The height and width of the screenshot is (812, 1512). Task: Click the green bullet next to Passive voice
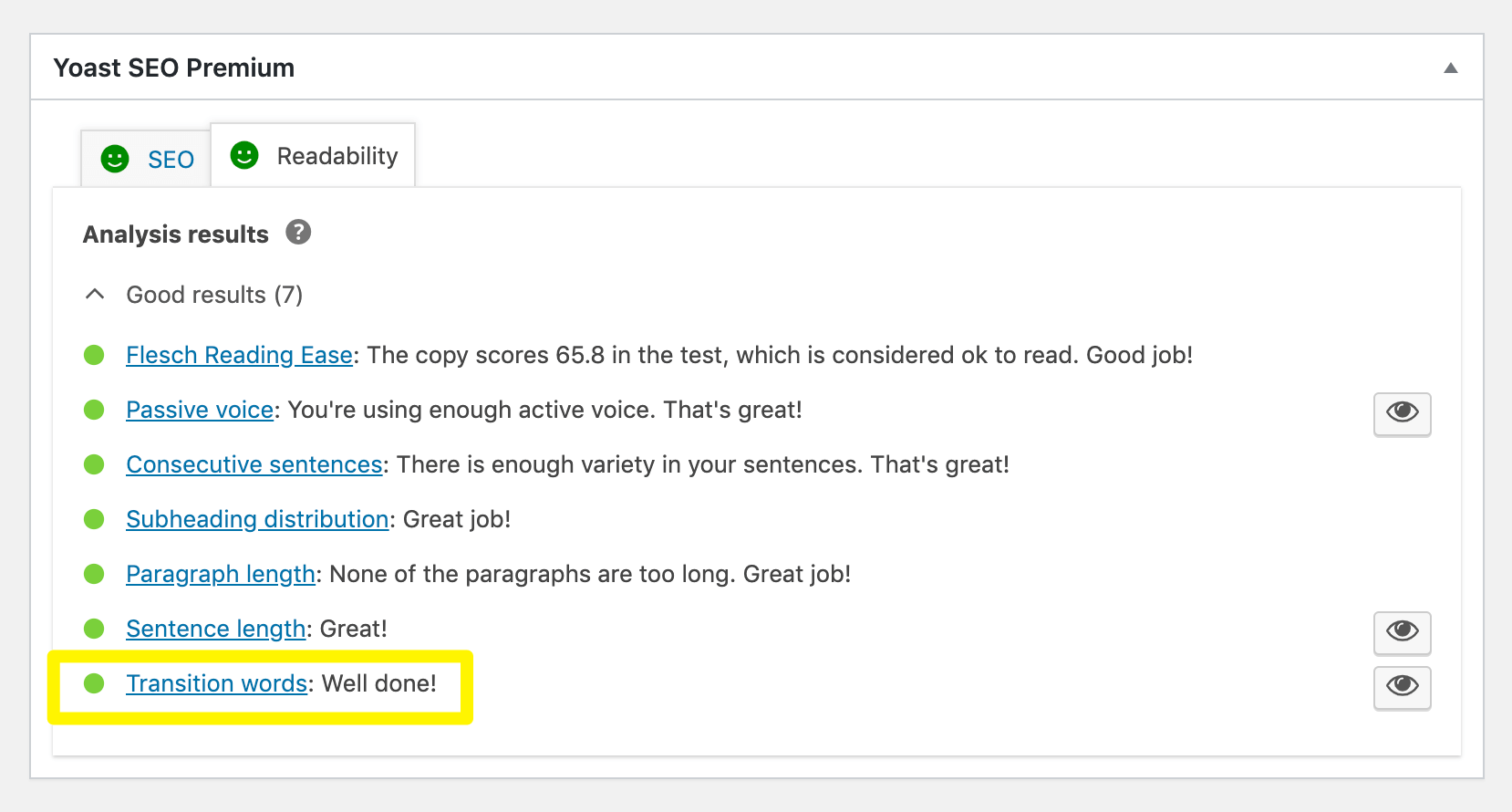click(94, 410)
